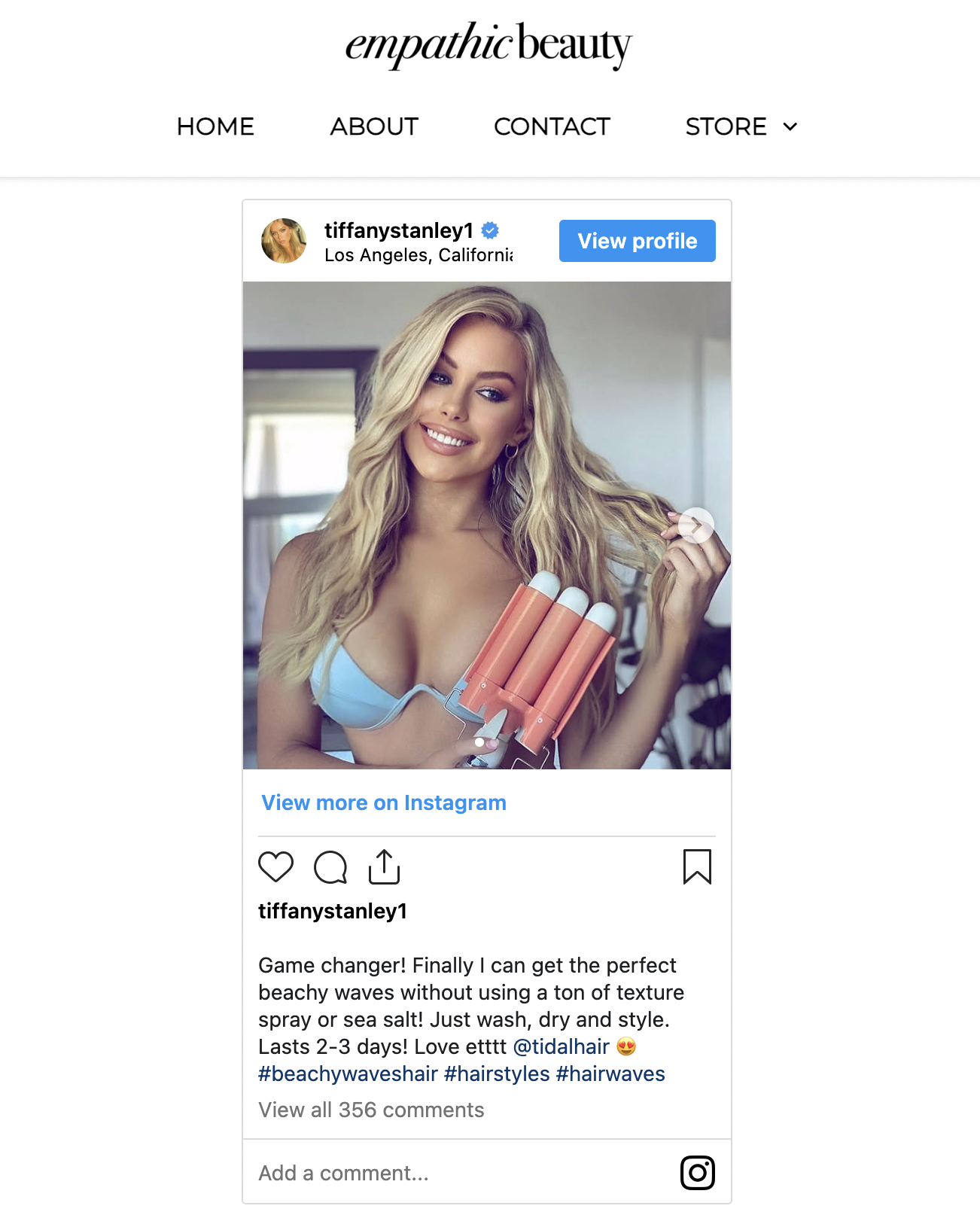This screenshot has width=980, height=1215.
Task: Advance to next photo with carousel arrow
Action: click(x=696, y=525)
